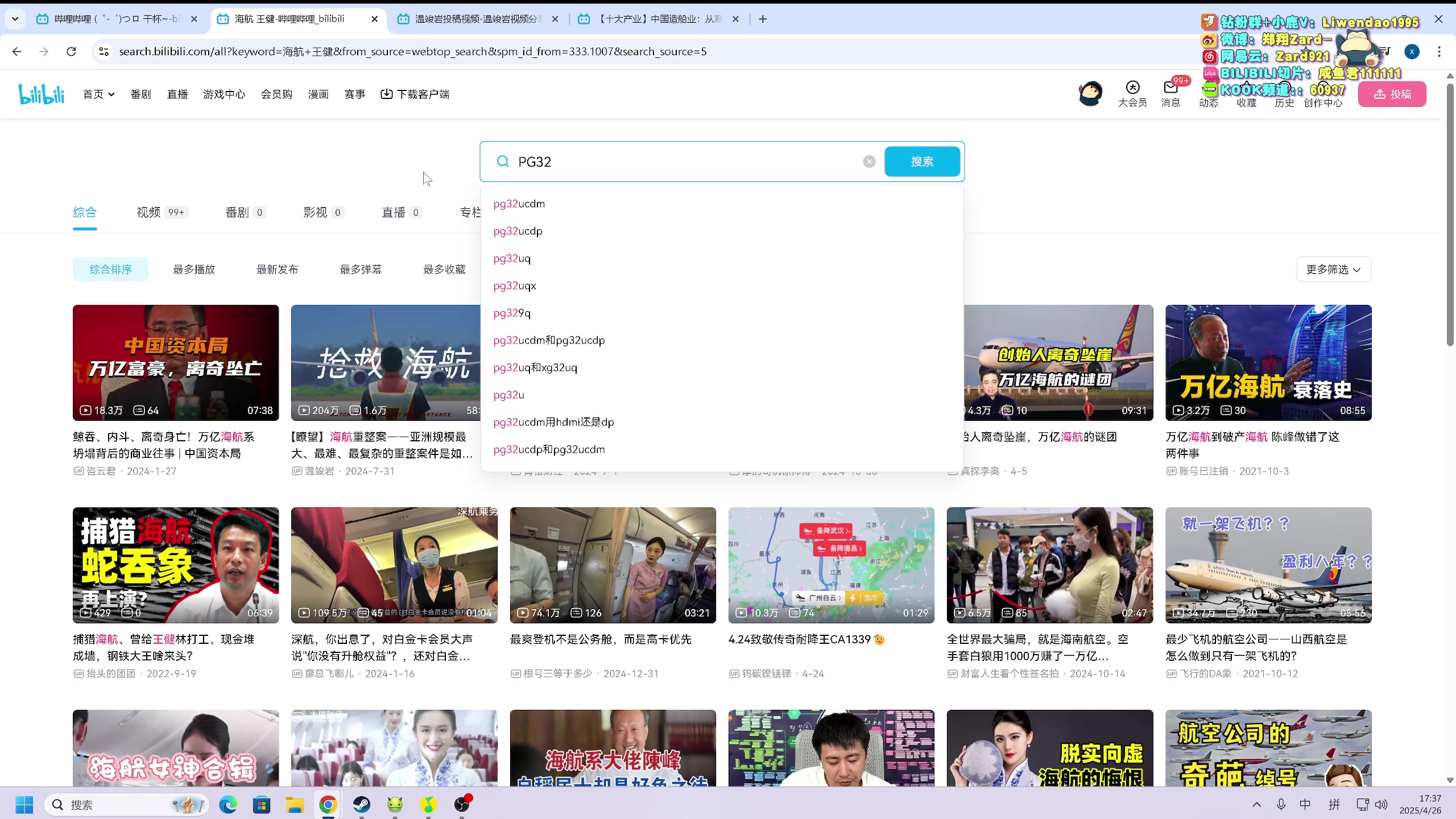Image resolution: width=1456 pixels, height=819 pixels.
Task: Choose suggestion pg32ucdm用hdmi还是dp
Action: tap(722, 422)
